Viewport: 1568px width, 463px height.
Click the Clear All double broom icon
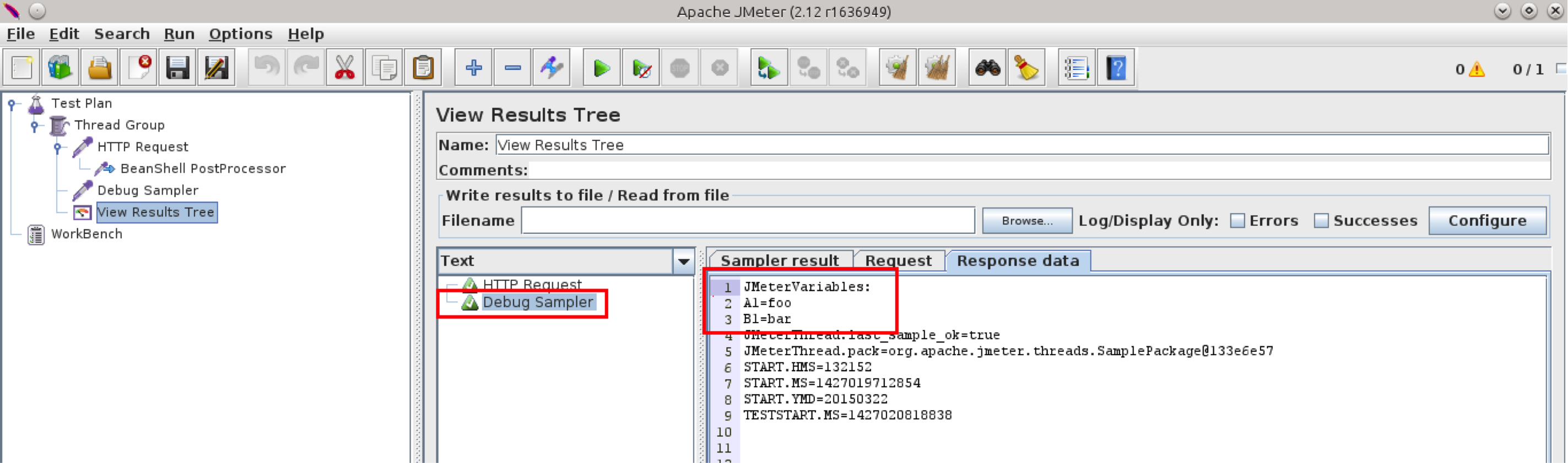pos(937,68)
